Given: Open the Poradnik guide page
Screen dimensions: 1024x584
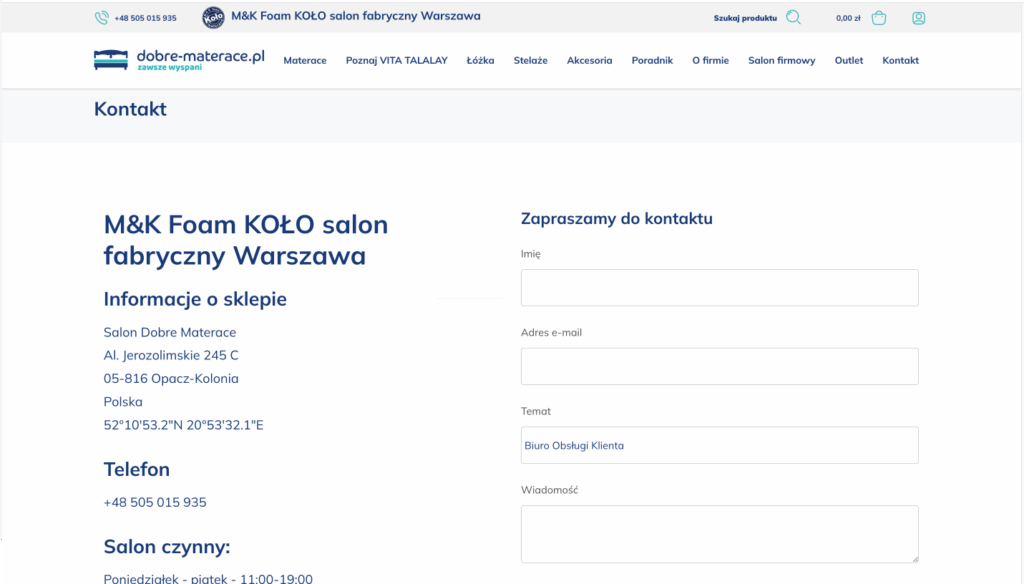Looking at the screenshot, I should pyautogui.click(x=652, y=60).
